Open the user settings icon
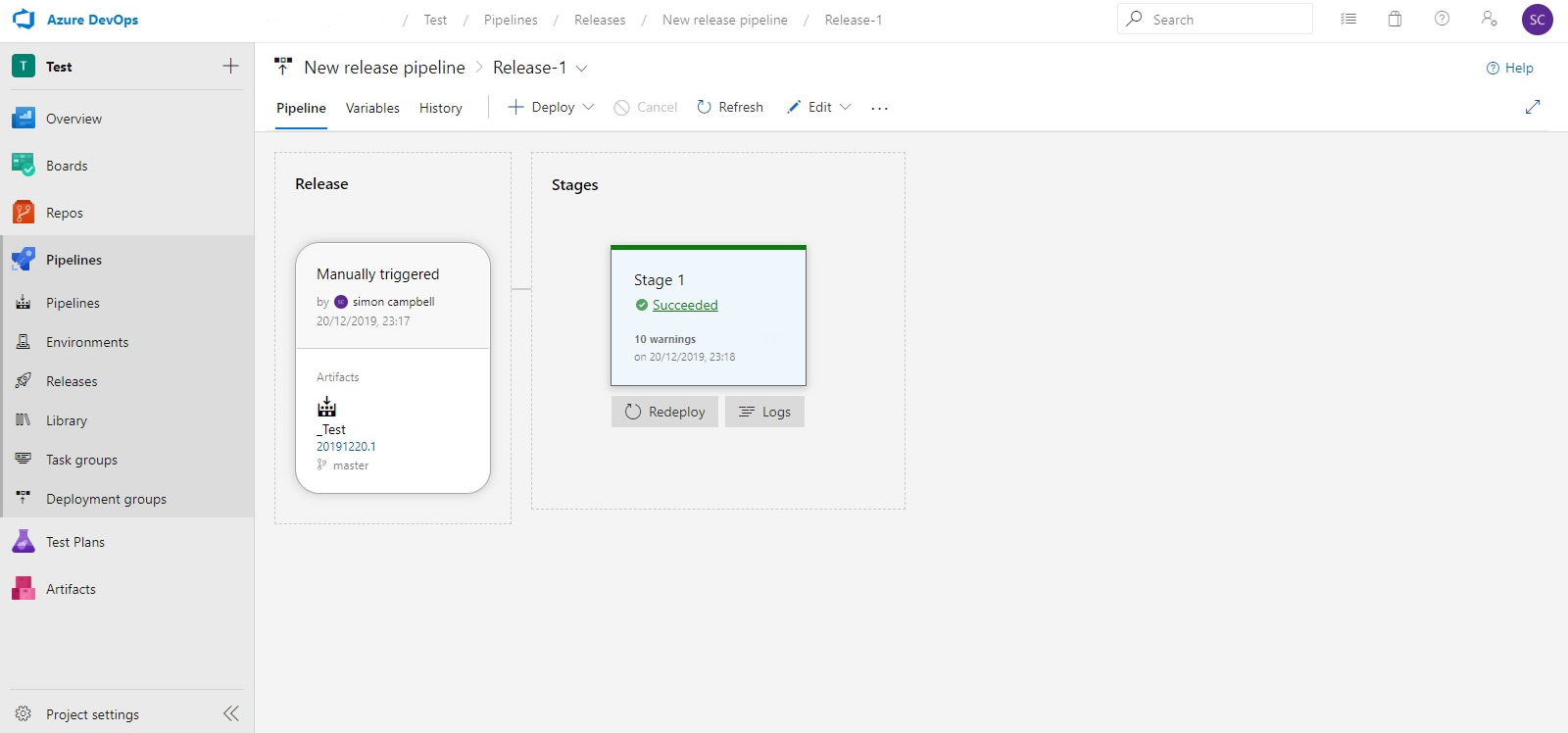This screenshot has height=733, width=1568. [x=1490, y=19]
